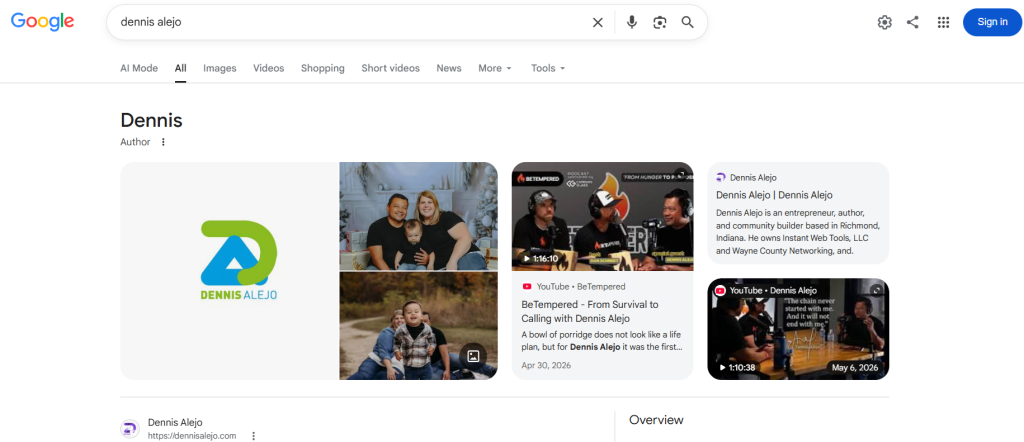Open Google Lens image search icon
The height and width of the screenshot is (442, 1024).
(x=660, y=22)
